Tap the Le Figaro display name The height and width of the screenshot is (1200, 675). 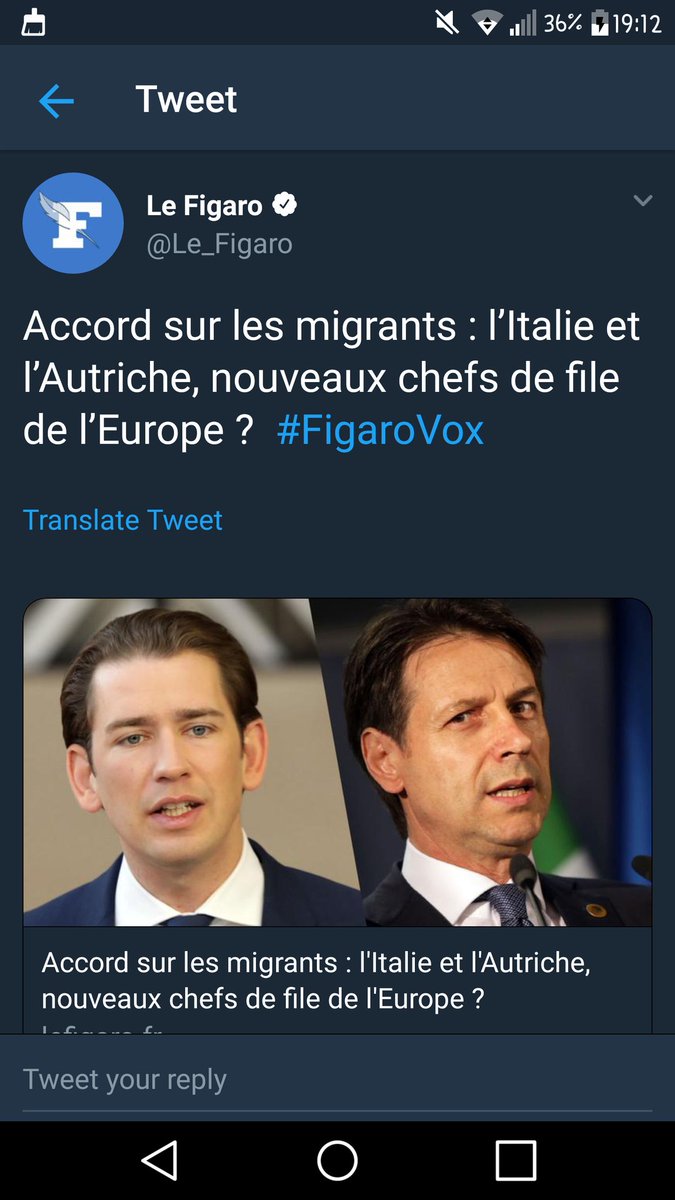pos(205,206)
